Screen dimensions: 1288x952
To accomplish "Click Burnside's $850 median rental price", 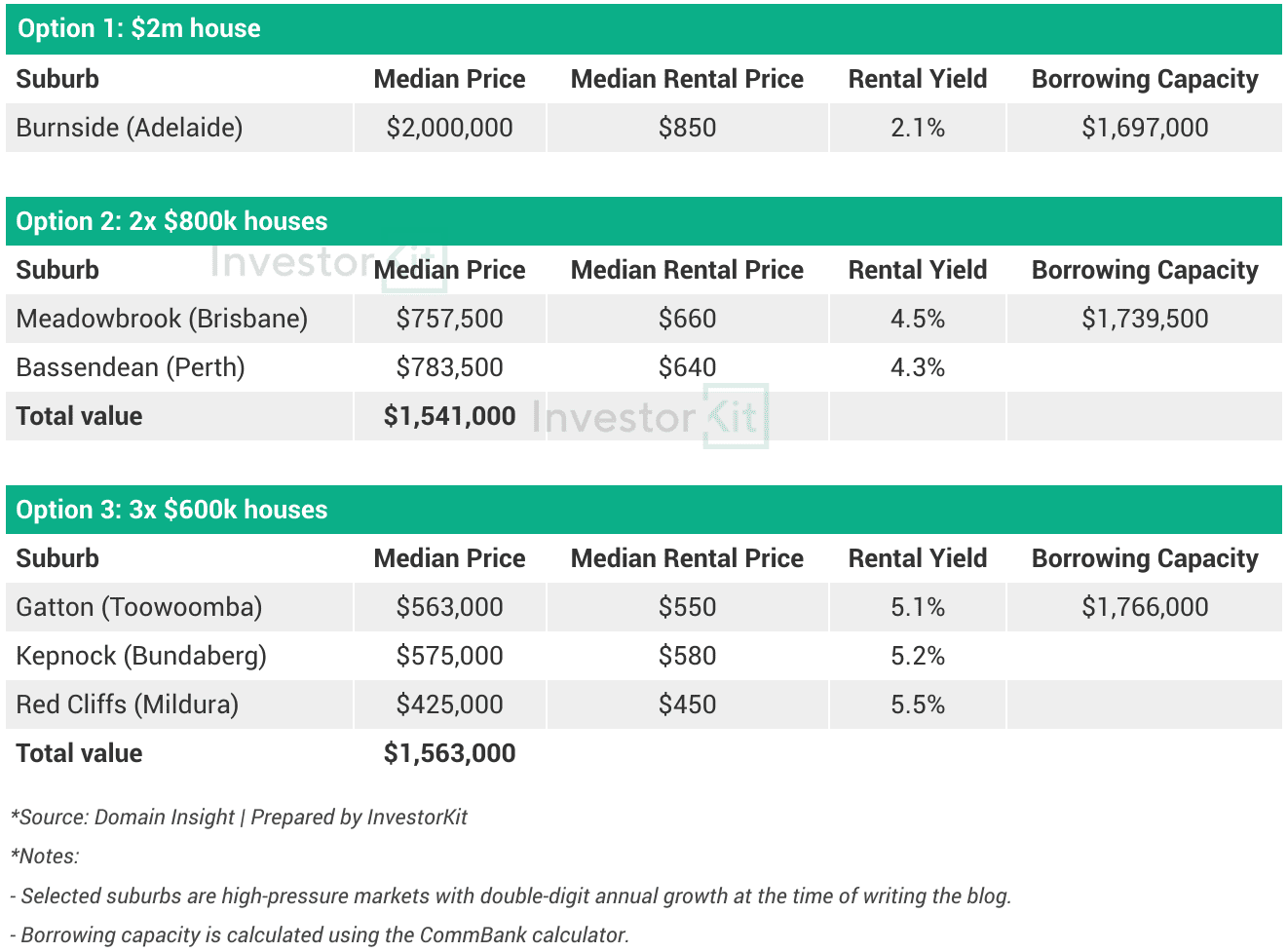I will [687, 128].
